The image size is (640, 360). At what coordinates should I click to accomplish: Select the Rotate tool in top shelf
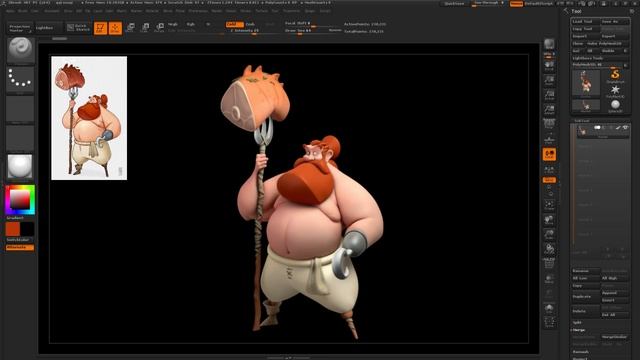point(160,28)
